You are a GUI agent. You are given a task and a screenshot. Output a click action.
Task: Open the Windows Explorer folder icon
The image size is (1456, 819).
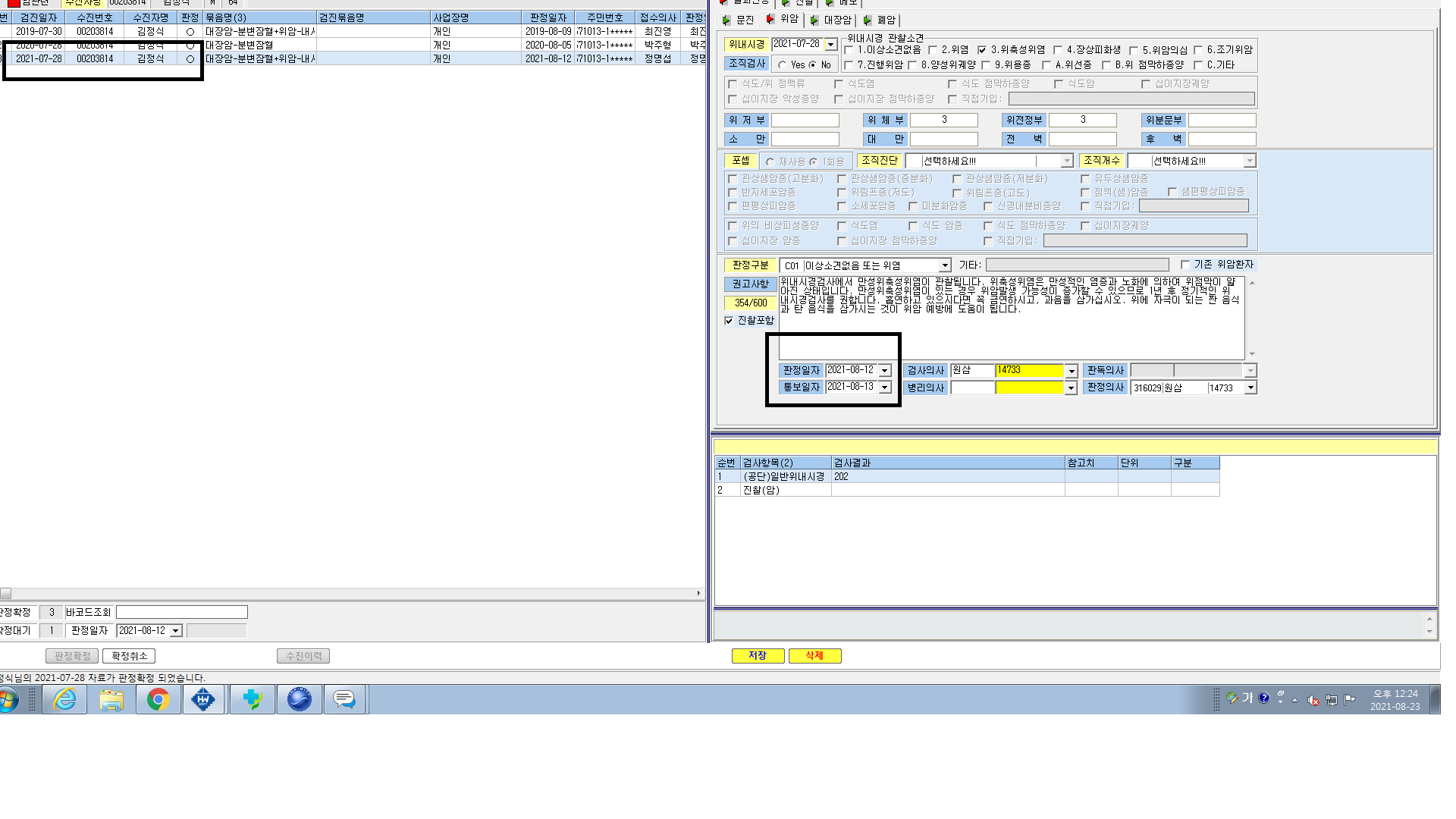[x=111, y=699]
